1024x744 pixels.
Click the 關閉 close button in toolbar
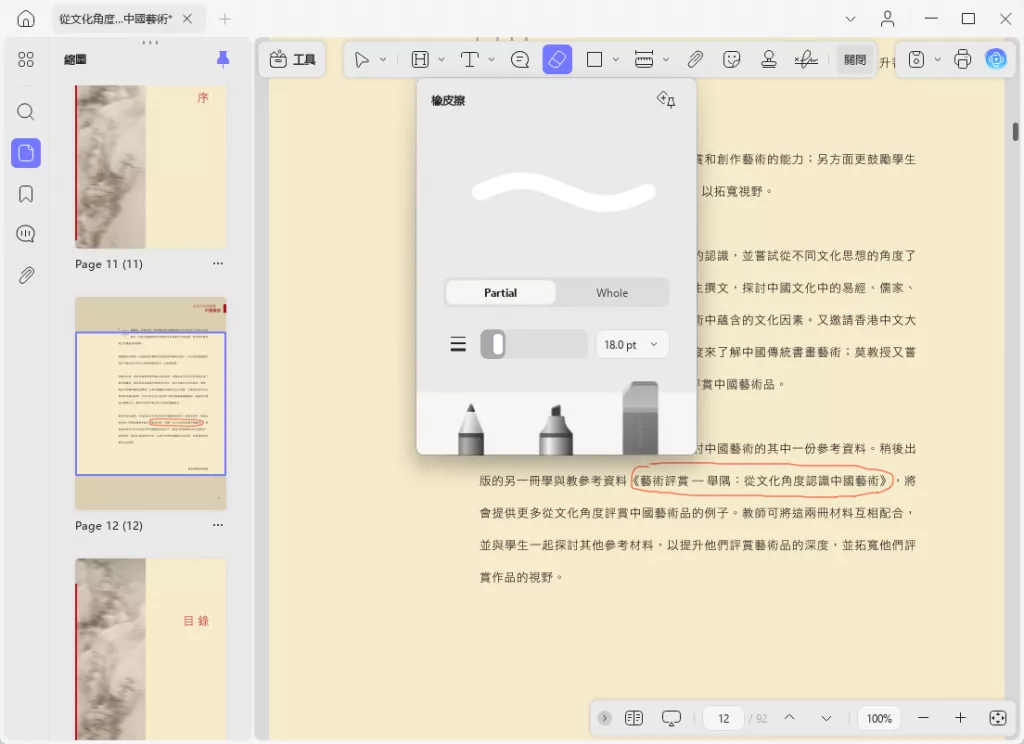pos(855,60)
